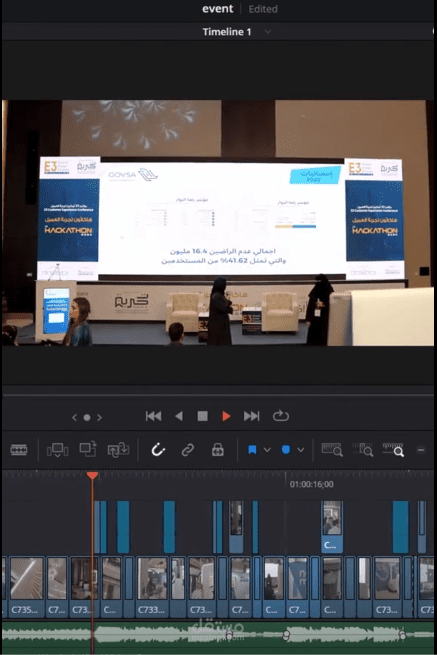Select custom zoom icon

coord(393,449)
